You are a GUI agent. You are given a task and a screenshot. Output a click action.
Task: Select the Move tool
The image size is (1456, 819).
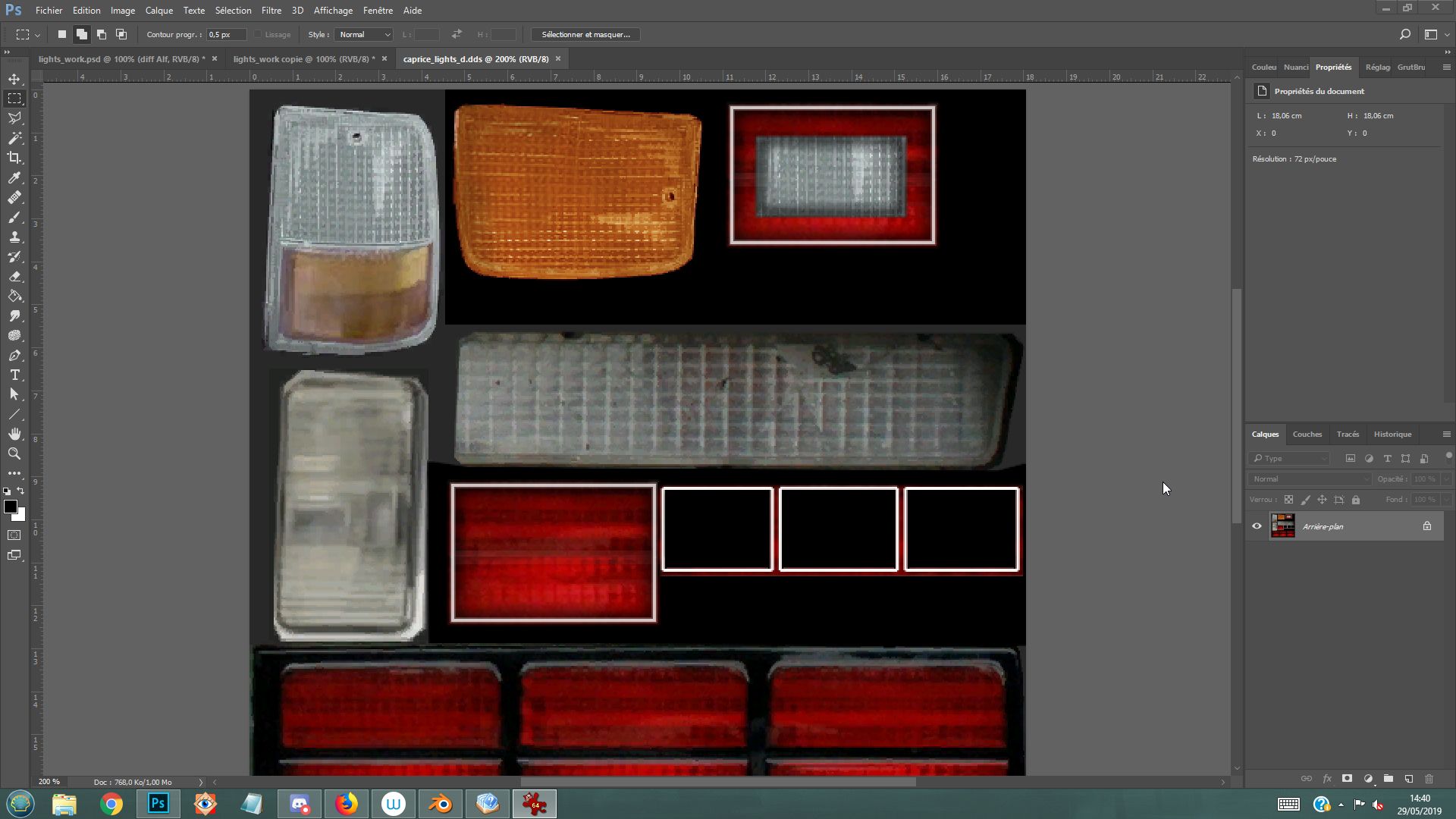(14, 79)
